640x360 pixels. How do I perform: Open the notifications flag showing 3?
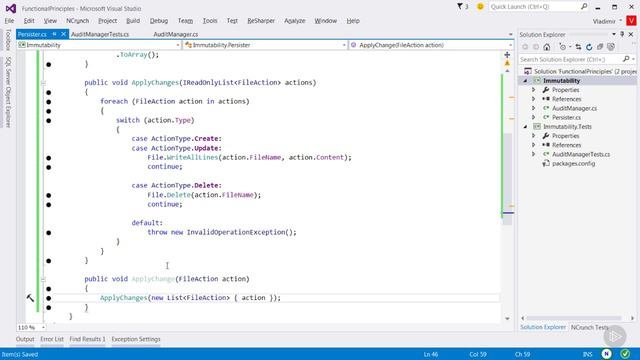click(x=462, y=7)
